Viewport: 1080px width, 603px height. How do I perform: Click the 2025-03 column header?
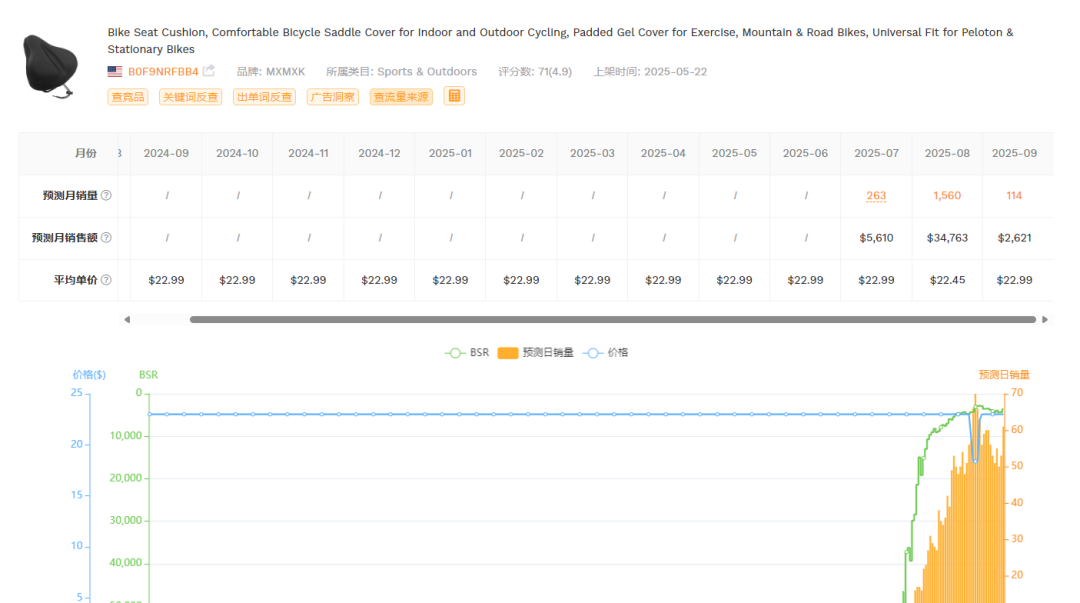tap(592, 153)
